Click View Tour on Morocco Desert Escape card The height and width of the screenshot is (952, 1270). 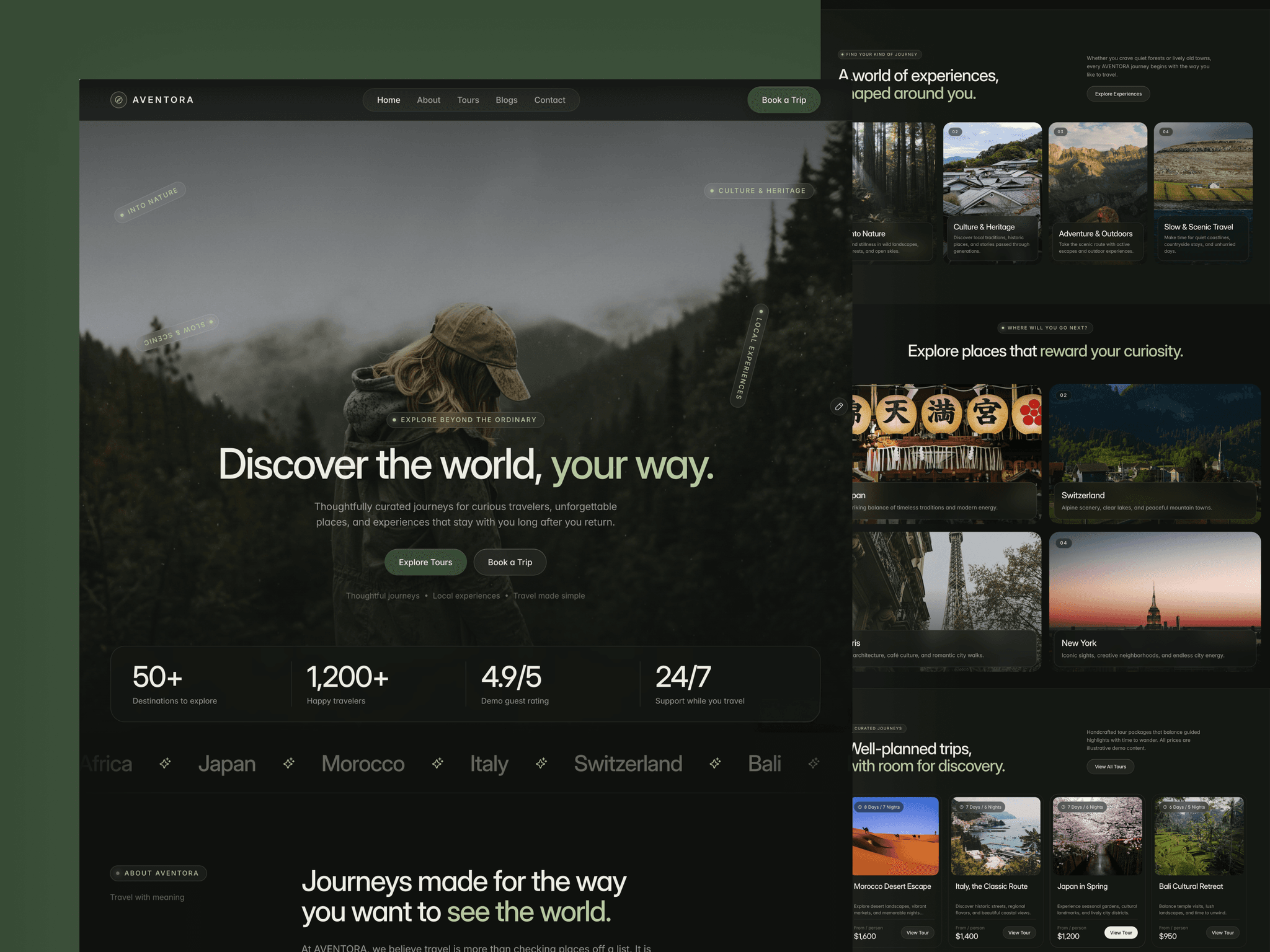tap(917, 933)
